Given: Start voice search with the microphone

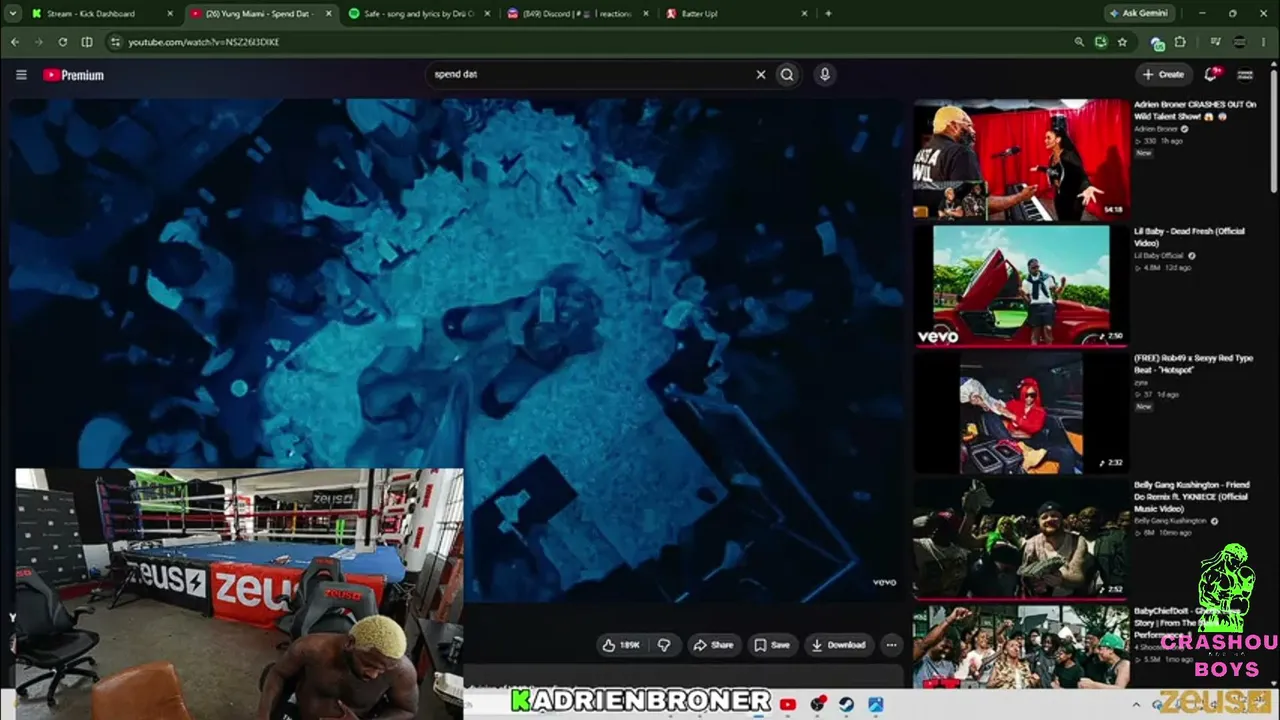Looking at the screenshot, I should (x=824, y=74).
